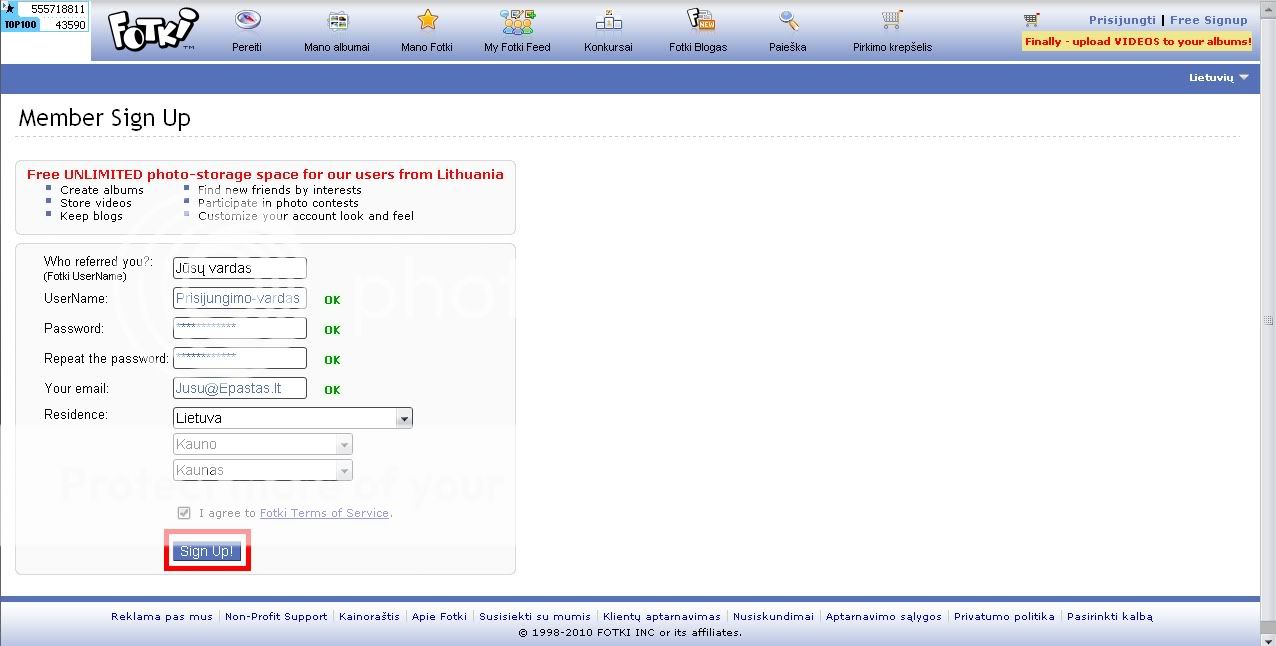Open the Kainoraštis footer link
This screenshot has height=646, width=1276.
pos(369,617)
